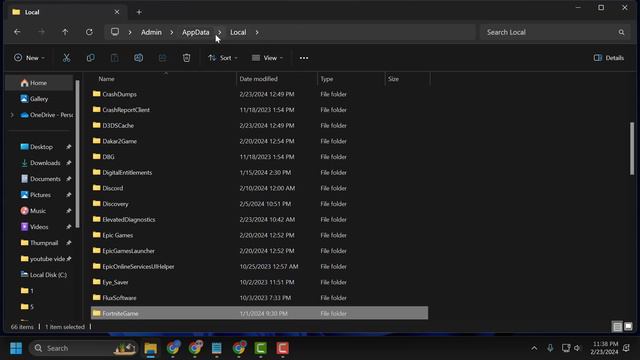Unpin Desktop via its pin icon
Image resolution: width=640 pixels, height=360 pixels.
pos(69,147)
